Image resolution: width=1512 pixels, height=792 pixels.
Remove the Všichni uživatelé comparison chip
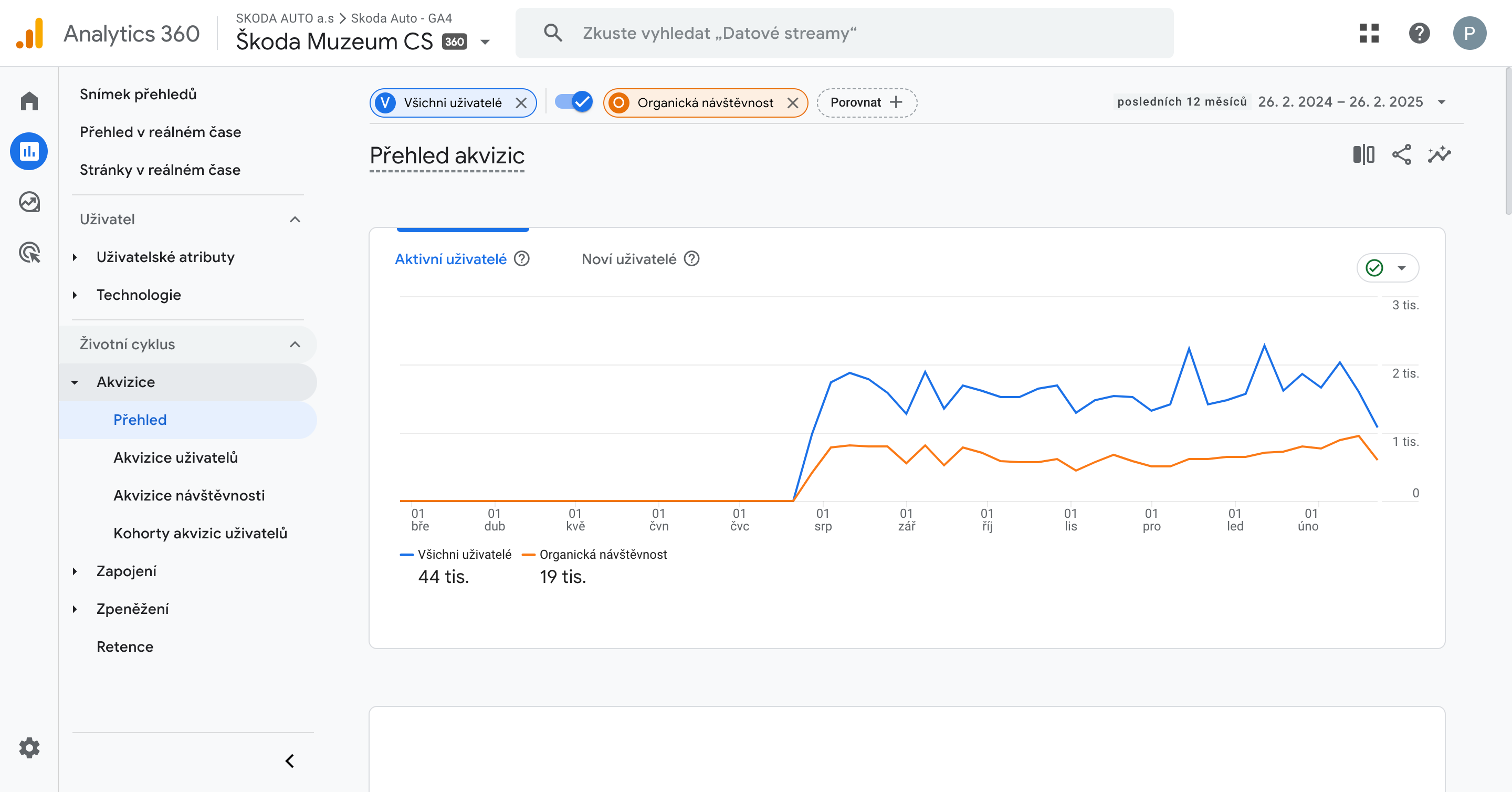click(x=521, y=103)
